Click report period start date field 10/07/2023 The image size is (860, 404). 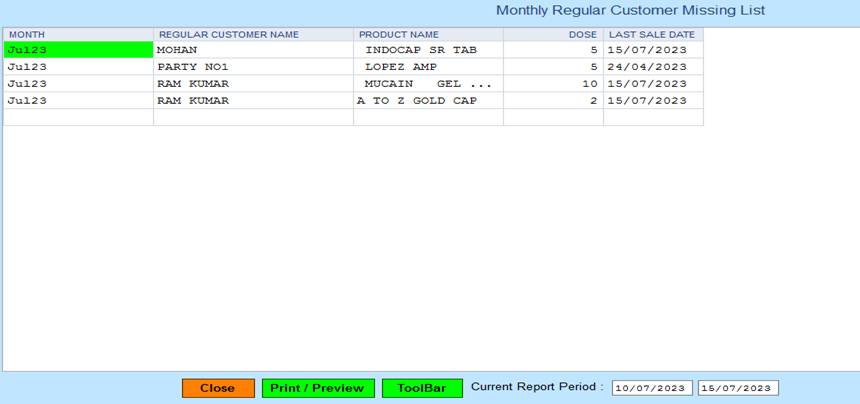click(651, 388)
